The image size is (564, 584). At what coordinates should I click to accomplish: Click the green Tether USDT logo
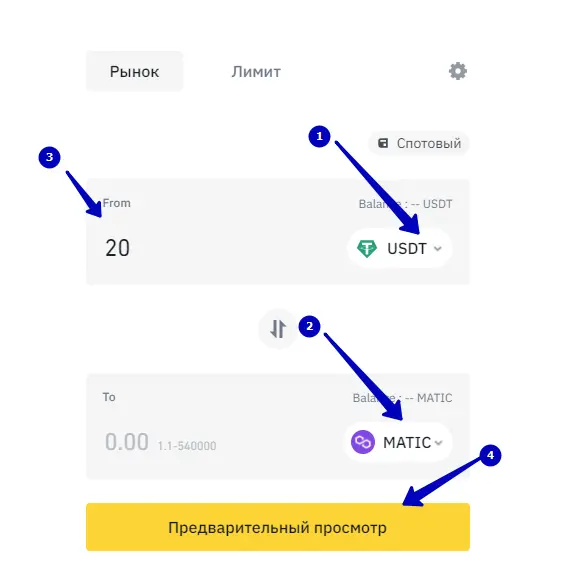367,248
